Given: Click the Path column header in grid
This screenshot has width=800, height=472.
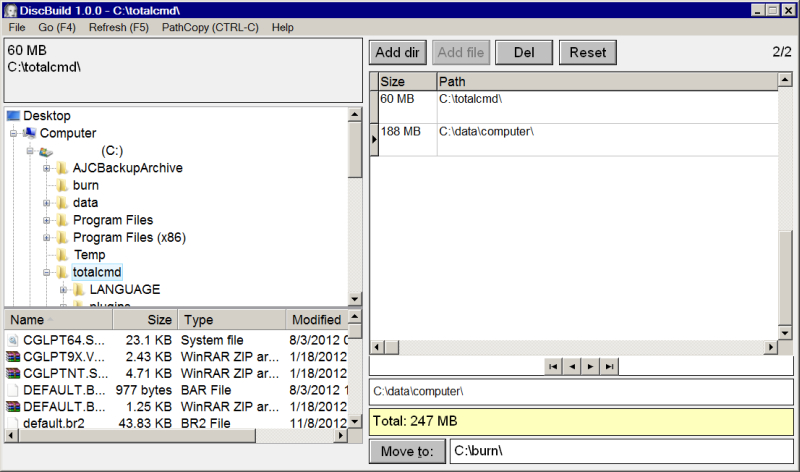Looking at the screenshot, I should [x=607, y=82].
